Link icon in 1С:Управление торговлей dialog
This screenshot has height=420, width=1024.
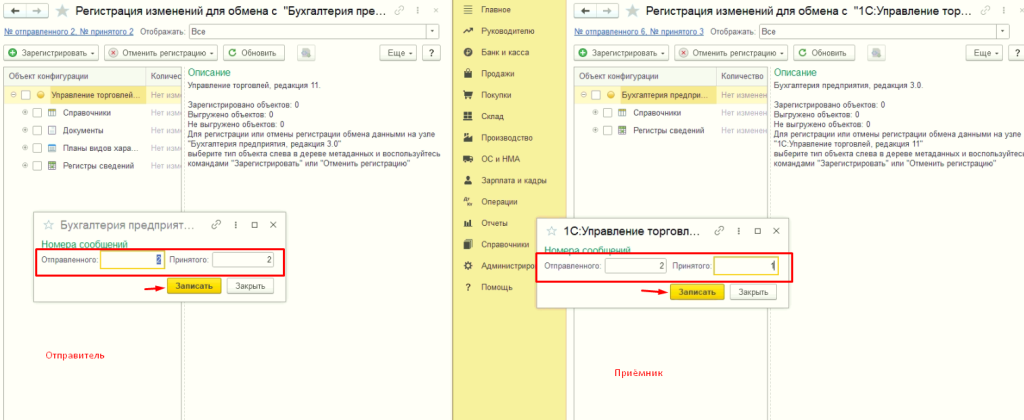(x=719, y=231)
